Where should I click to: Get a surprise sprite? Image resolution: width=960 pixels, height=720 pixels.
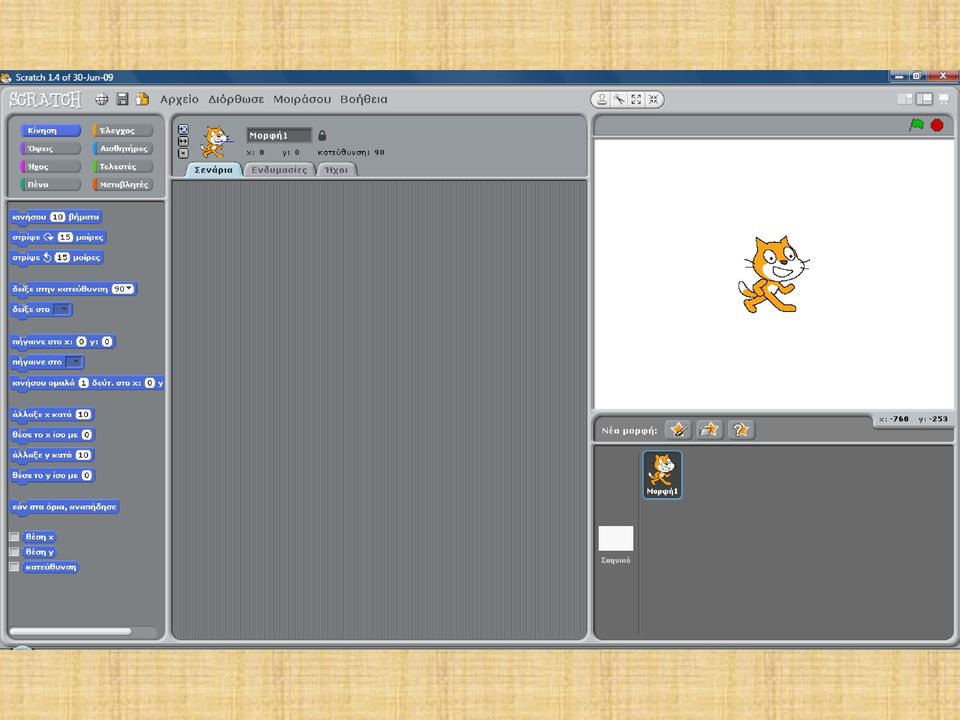click(x=740, y=430)
